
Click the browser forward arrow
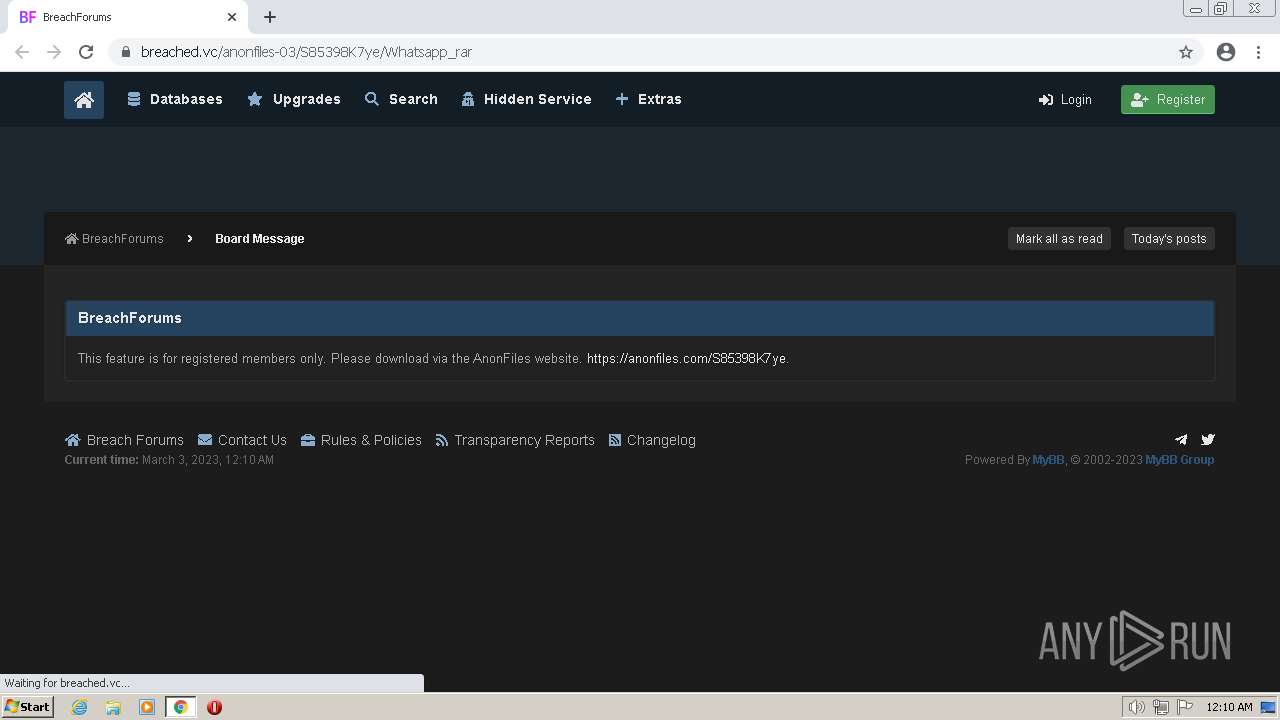coord(54,52)
